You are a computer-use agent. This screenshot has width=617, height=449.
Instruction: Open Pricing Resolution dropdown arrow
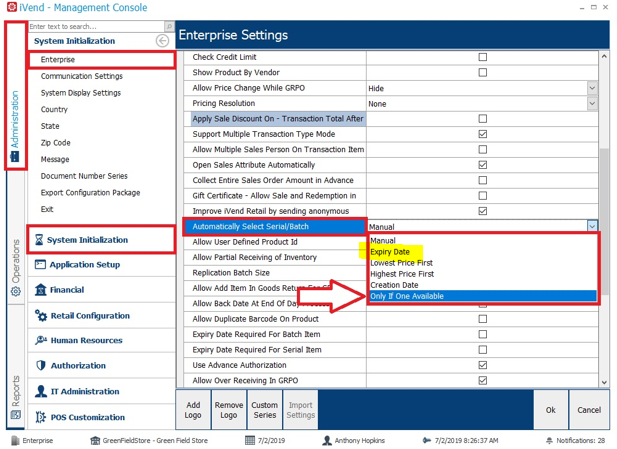tap(592, 103)
